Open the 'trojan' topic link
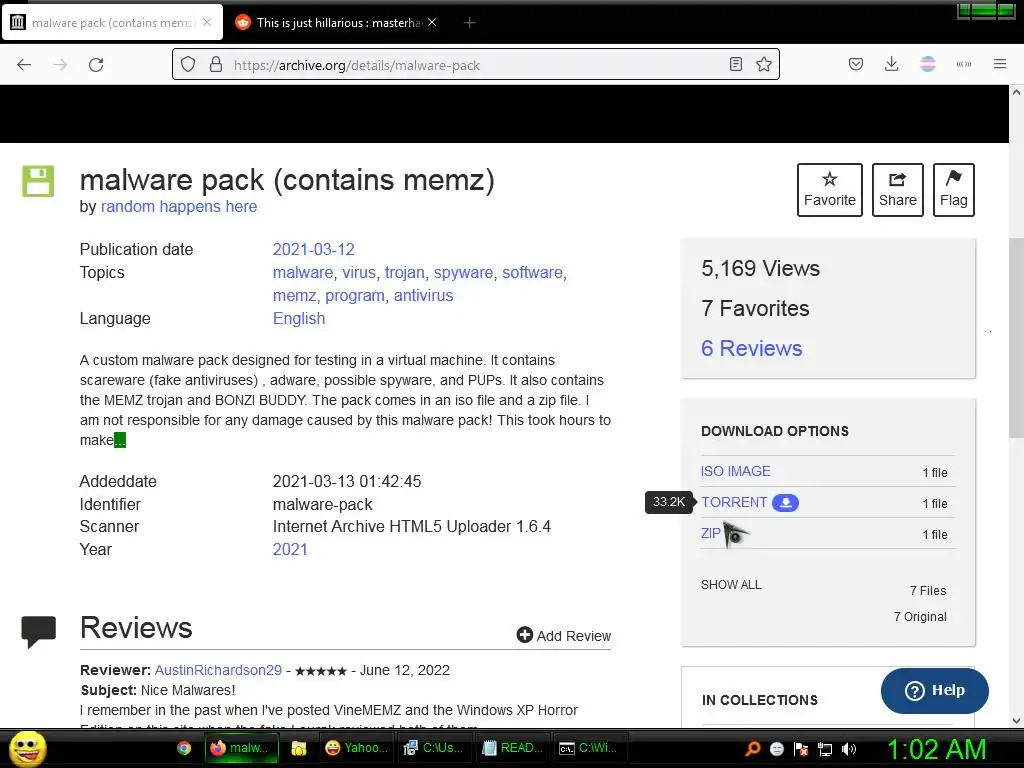 click(x=404, y=272)
